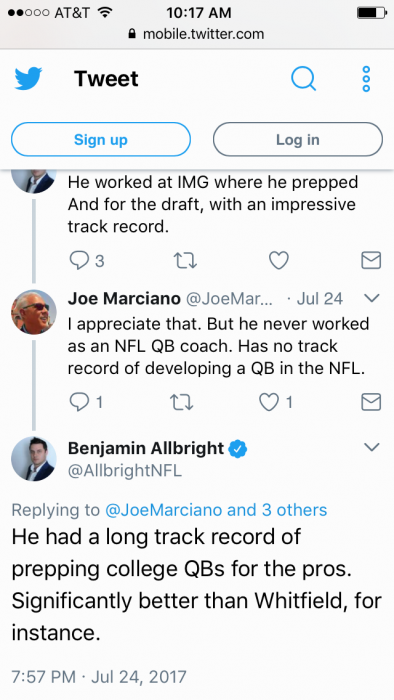This screenshot has height=700, width=394.
Task: Tap the mobile.twitter.com address bar
Action: click(197, 34)
